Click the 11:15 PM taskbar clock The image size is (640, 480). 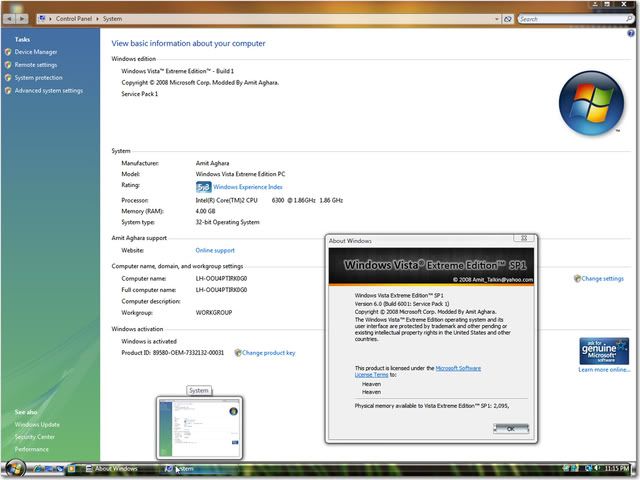(x=616, y=468)
